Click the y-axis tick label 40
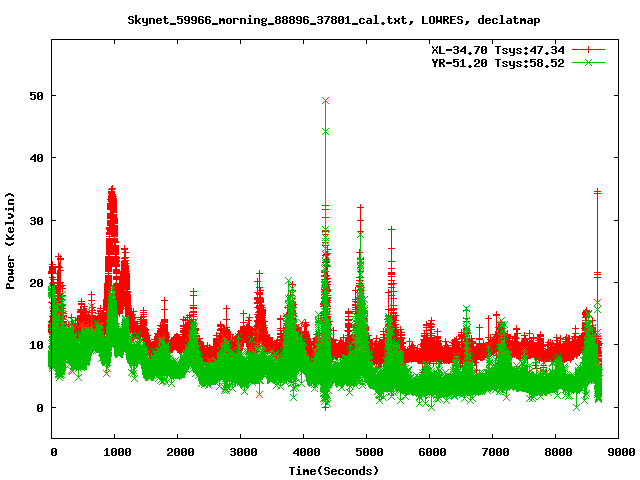 point(37,158)
